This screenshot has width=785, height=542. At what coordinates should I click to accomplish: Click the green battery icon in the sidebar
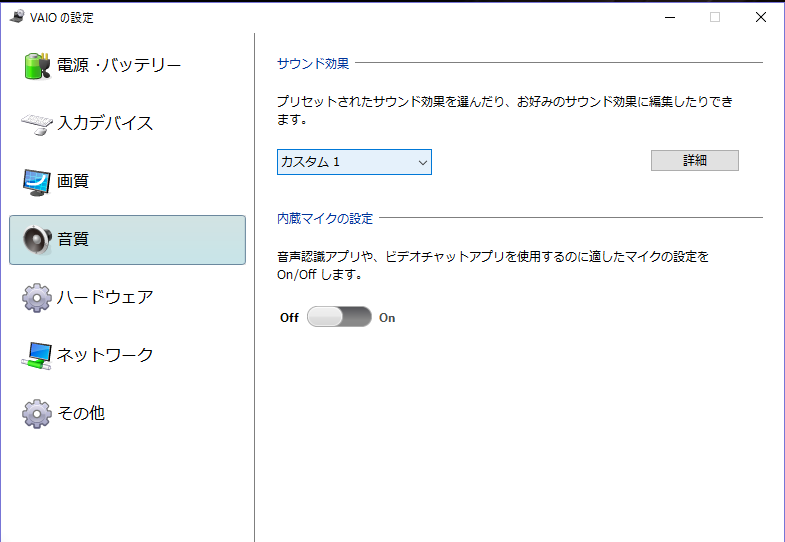37,66
